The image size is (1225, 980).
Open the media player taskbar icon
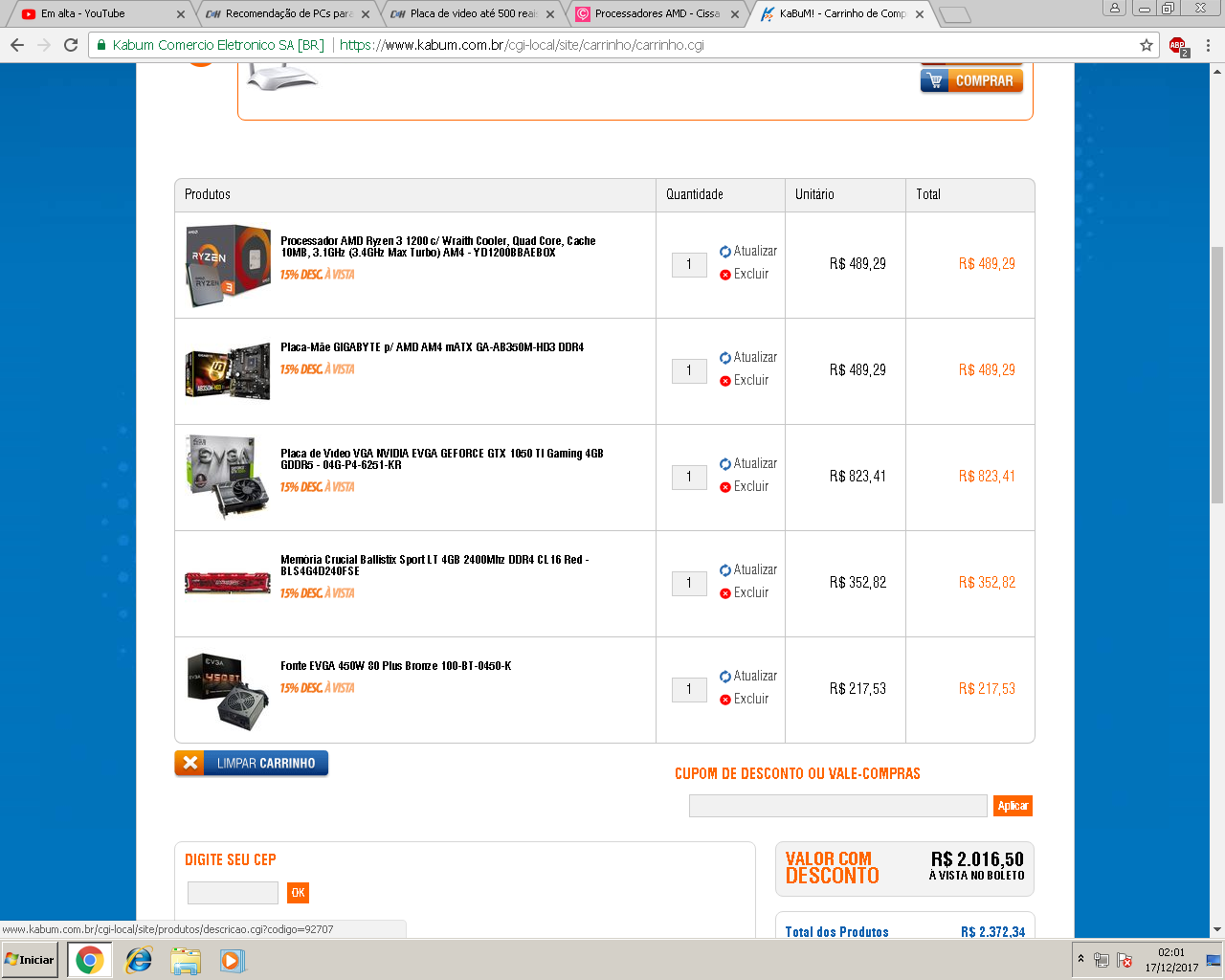click(233, 960)
